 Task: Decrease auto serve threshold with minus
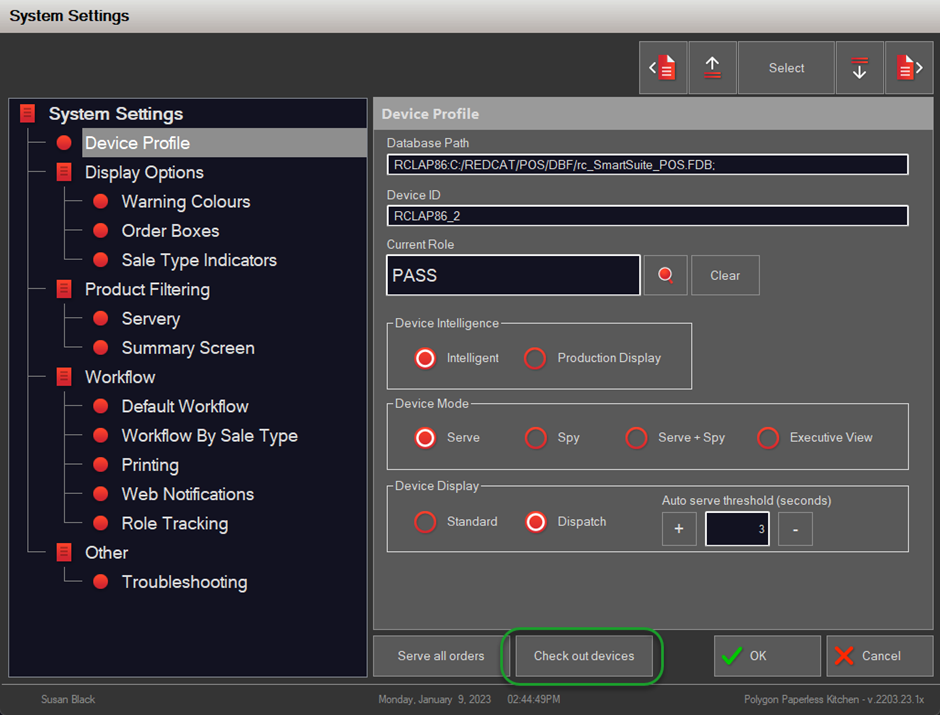tap(795, 529)
